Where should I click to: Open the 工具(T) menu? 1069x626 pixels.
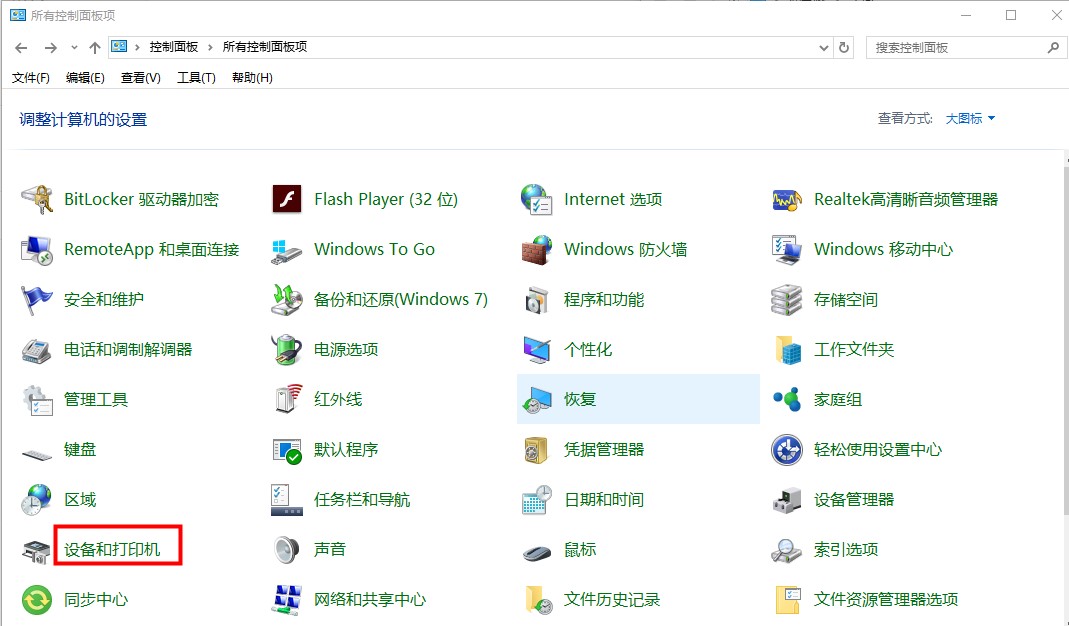tap(196, 78)
